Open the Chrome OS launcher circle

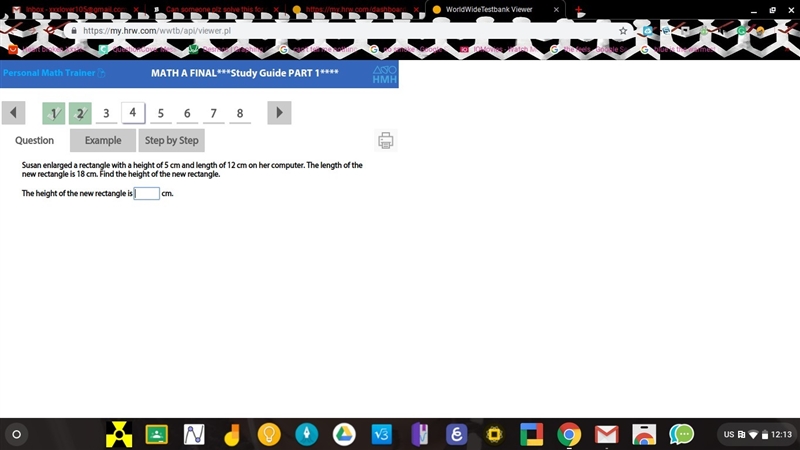pos(16,435)
